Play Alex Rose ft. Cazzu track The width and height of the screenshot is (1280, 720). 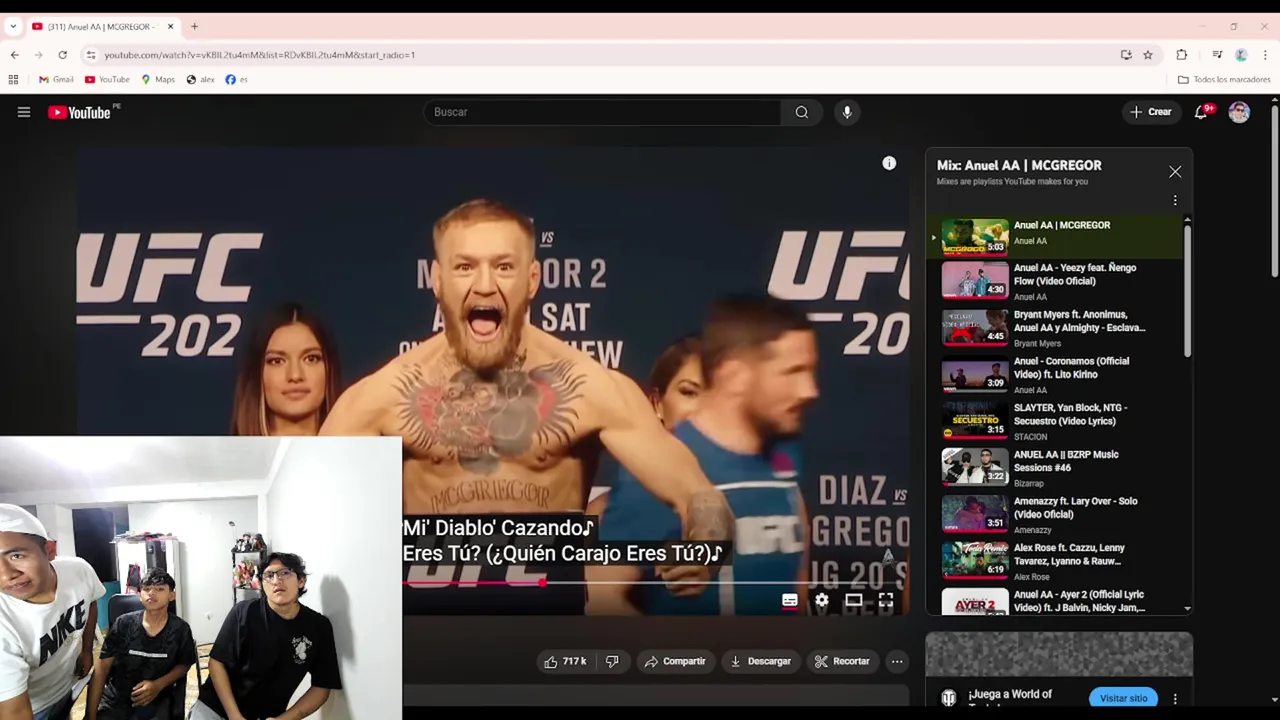click(1055, 561)
